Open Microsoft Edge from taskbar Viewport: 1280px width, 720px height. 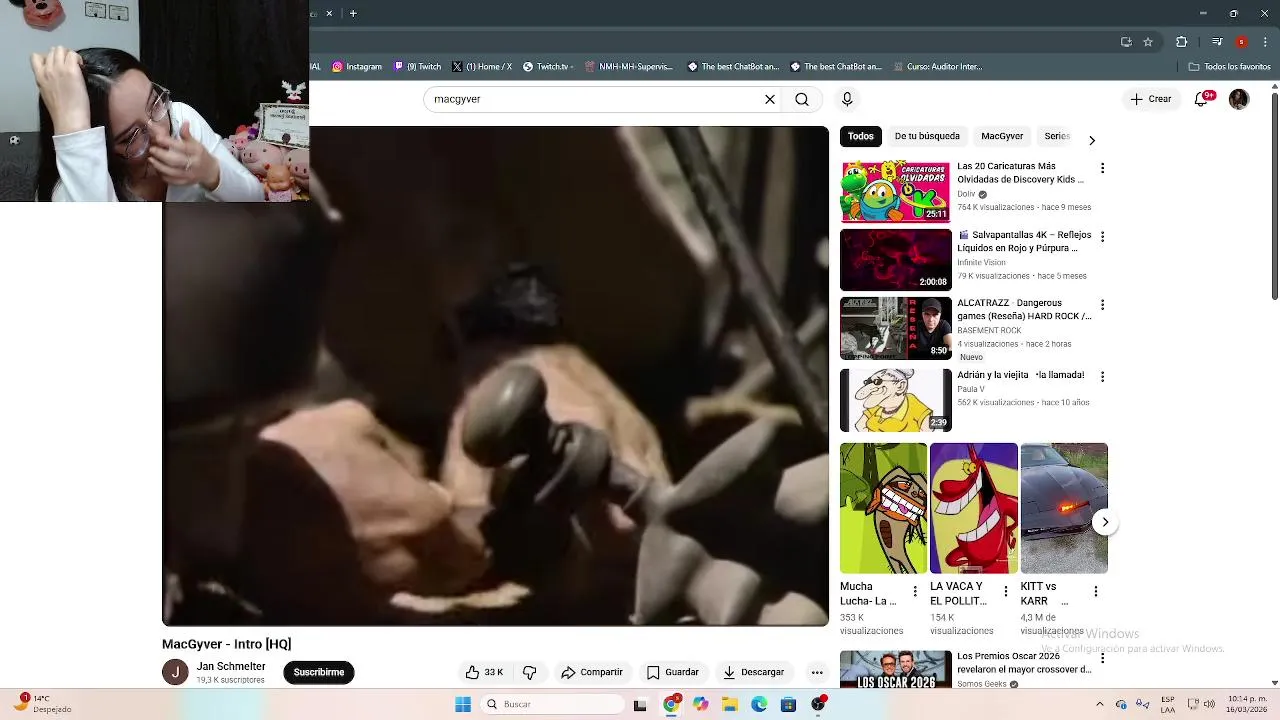(x=759, y=704)
